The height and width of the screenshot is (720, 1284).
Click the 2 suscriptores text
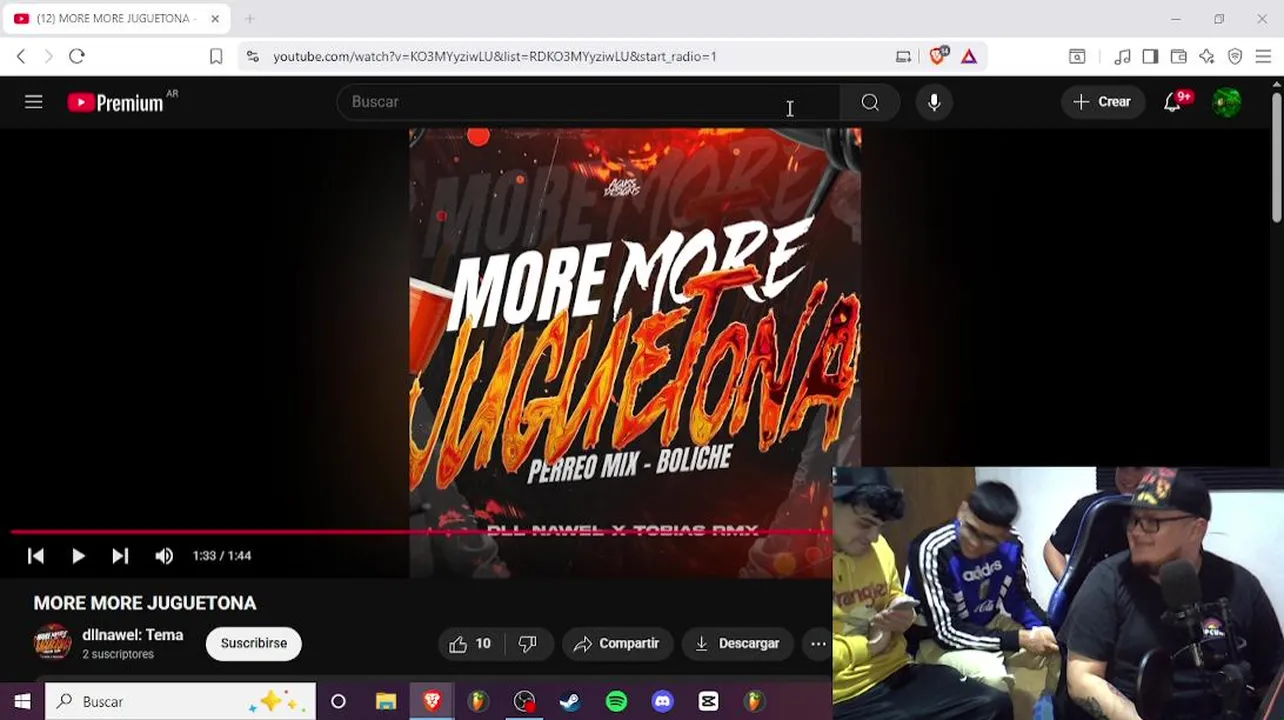pyautogui.click(x=118, y=654)
